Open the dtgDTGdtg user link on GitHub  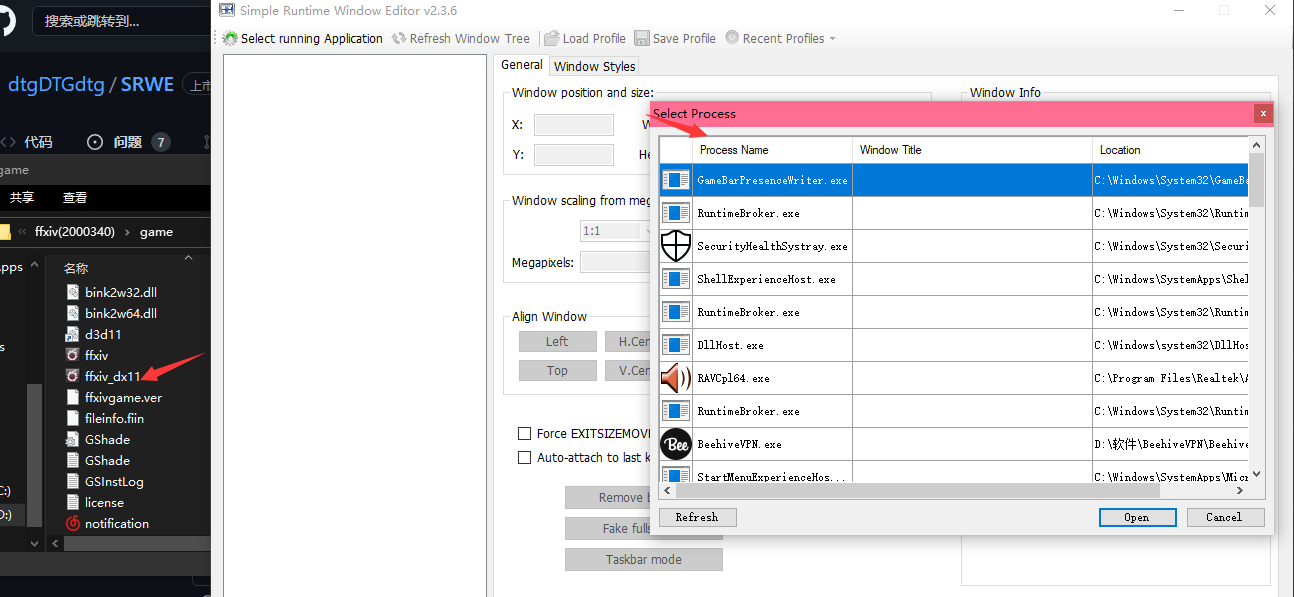tap(56, 85)
